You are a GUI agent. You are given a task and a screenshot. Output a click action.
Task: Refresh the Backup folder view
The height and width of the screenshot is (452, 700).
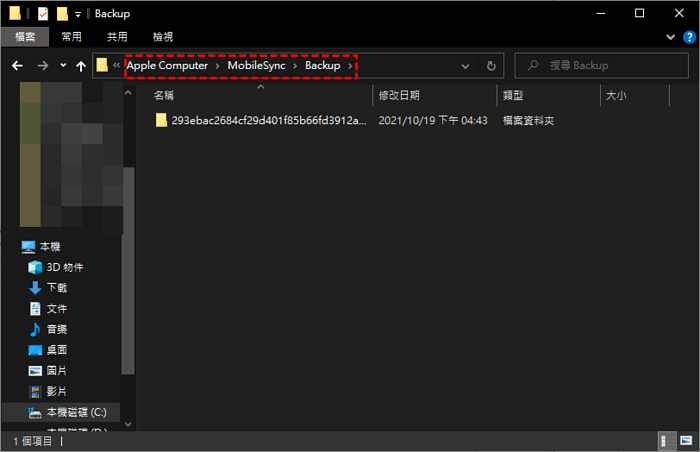[491, 66]
